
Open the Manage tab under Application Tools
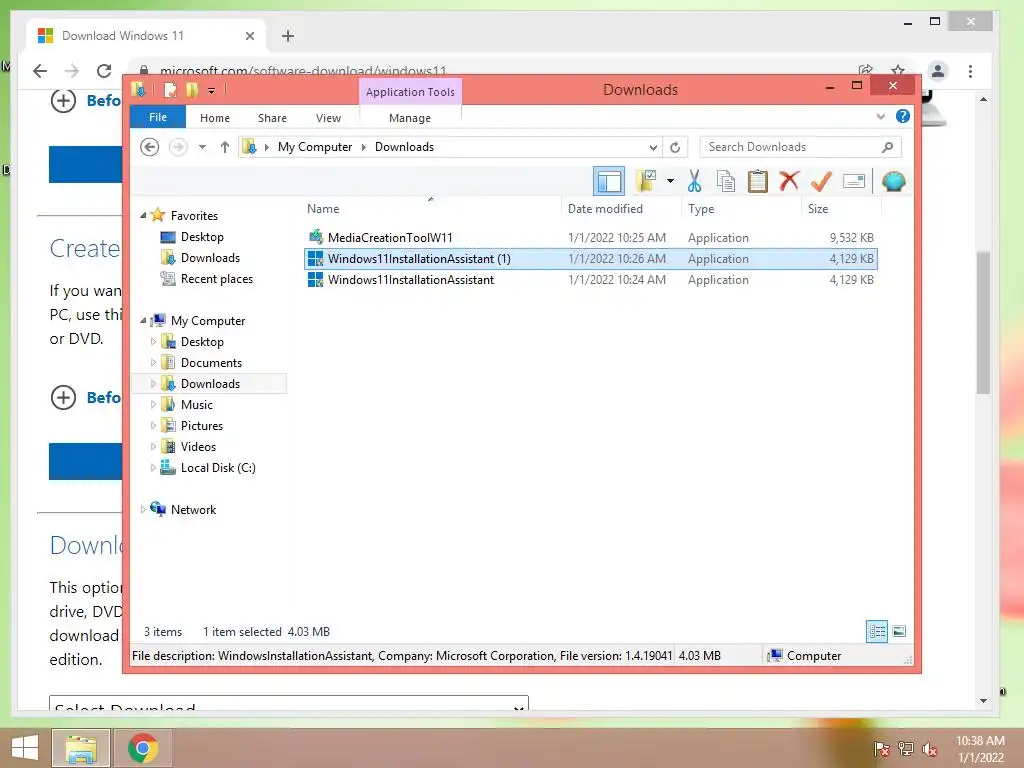[409, 118]
